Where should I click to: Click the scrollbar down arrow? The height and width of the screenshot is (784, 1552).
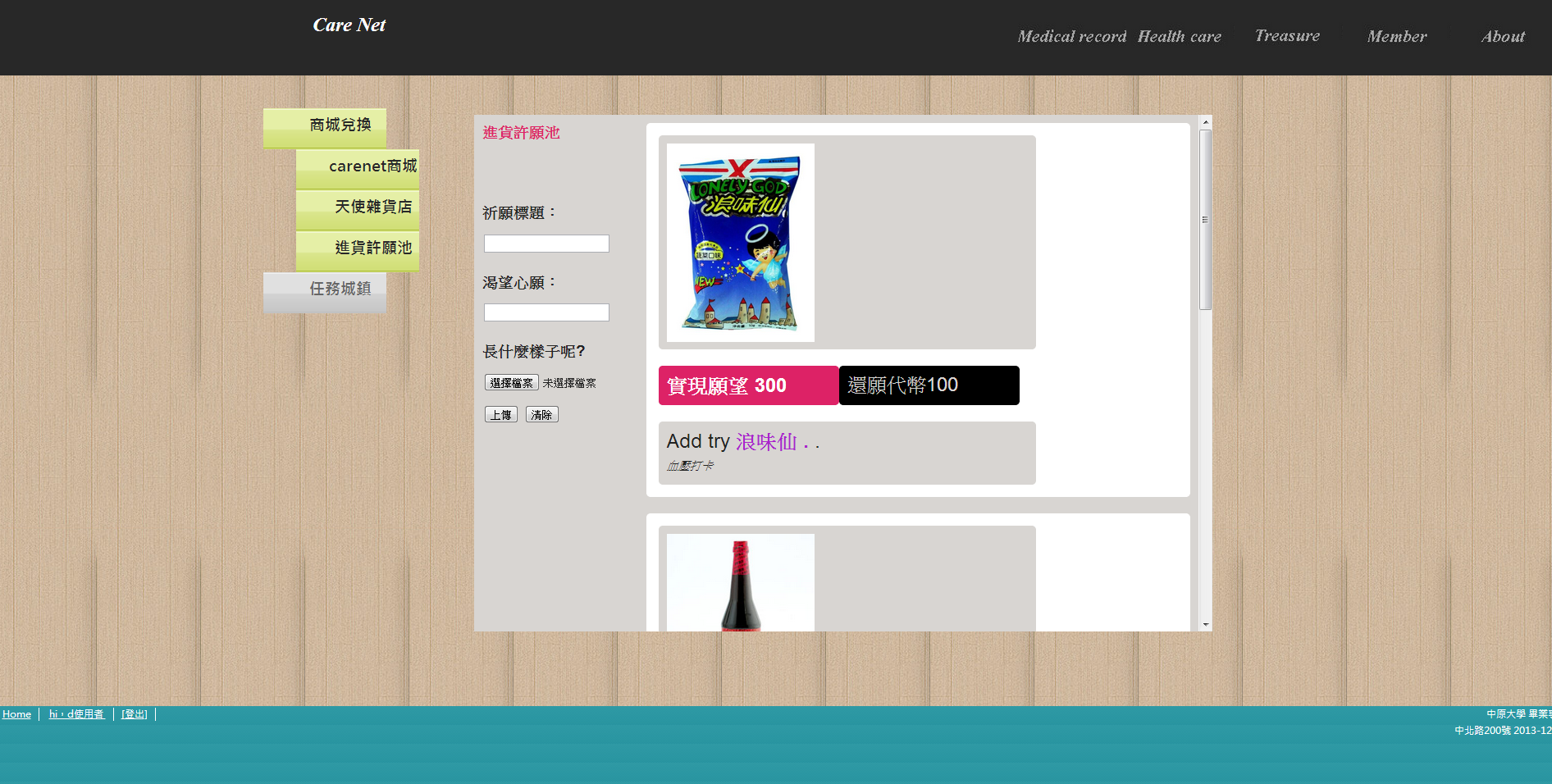[1205, 625]
